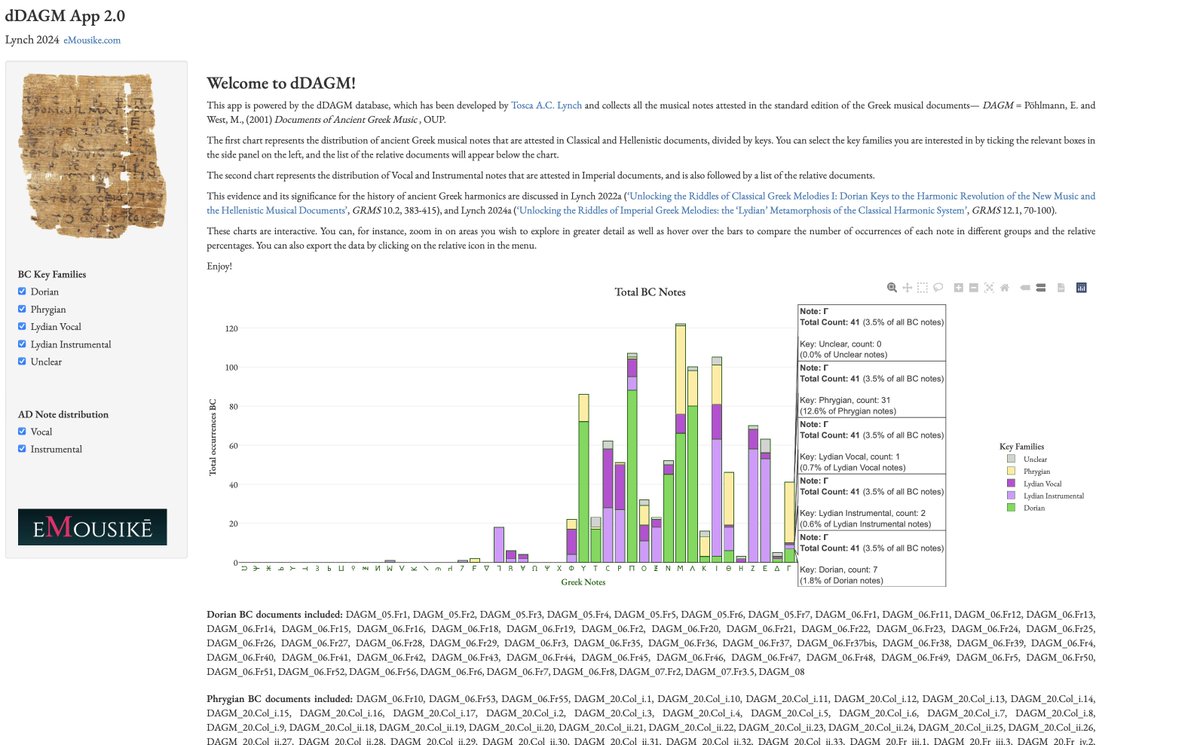
Task: Toggle the Instrumental AD note checkbox
Action: pyautogui.click(x=23, y=449)
